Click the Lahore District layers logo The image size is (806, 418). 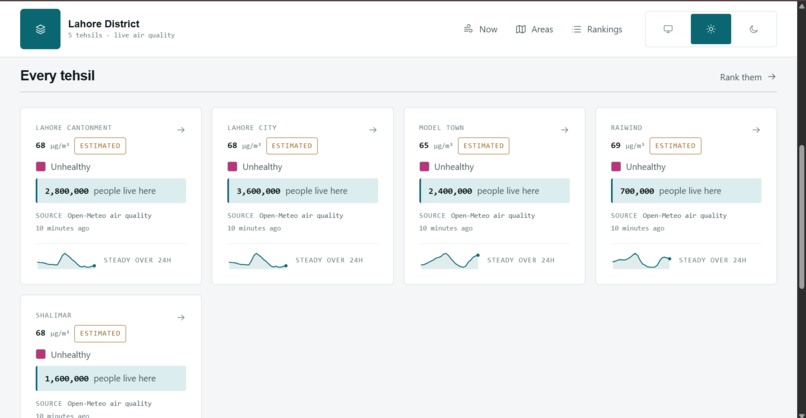click(x=40, y=29)
